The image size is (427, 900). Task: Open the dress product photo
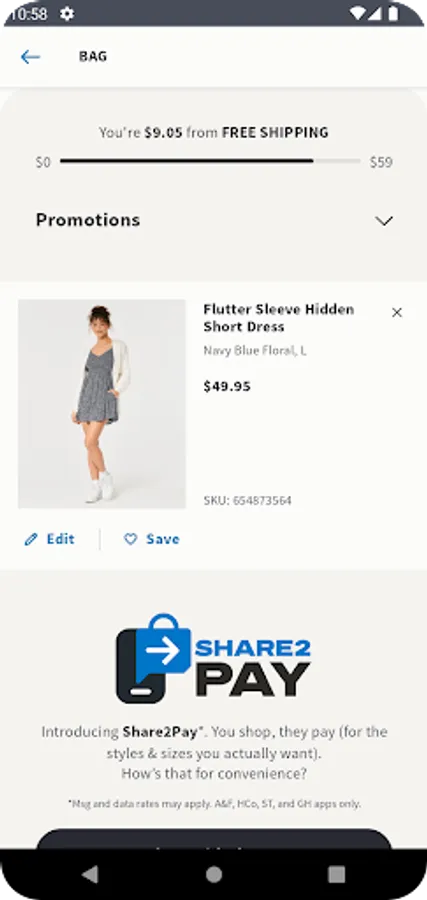tap(102, 404)
